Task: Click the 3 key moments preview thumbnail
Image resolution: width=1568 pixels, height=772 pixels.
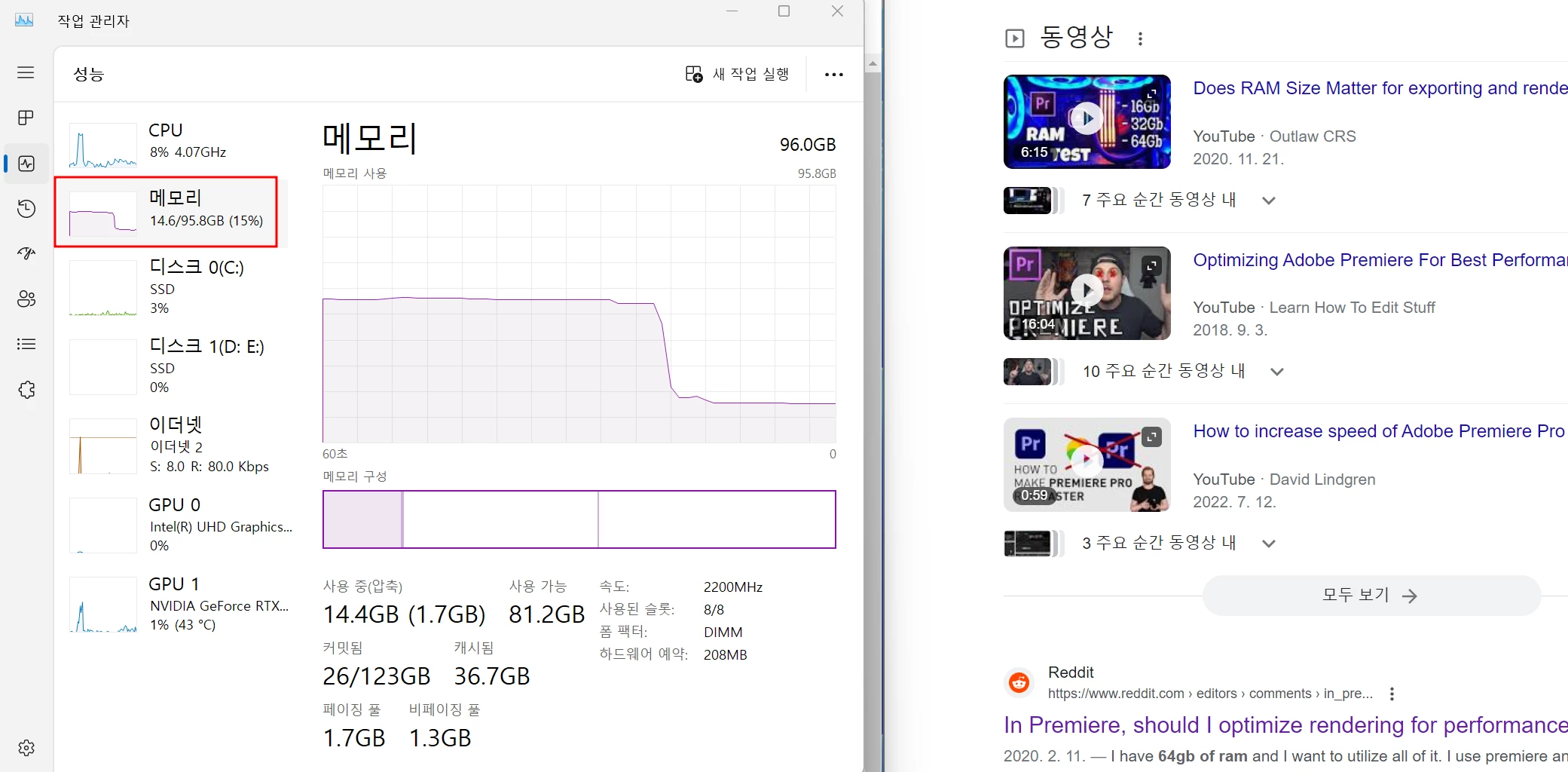Action: tap(1027, 544)
